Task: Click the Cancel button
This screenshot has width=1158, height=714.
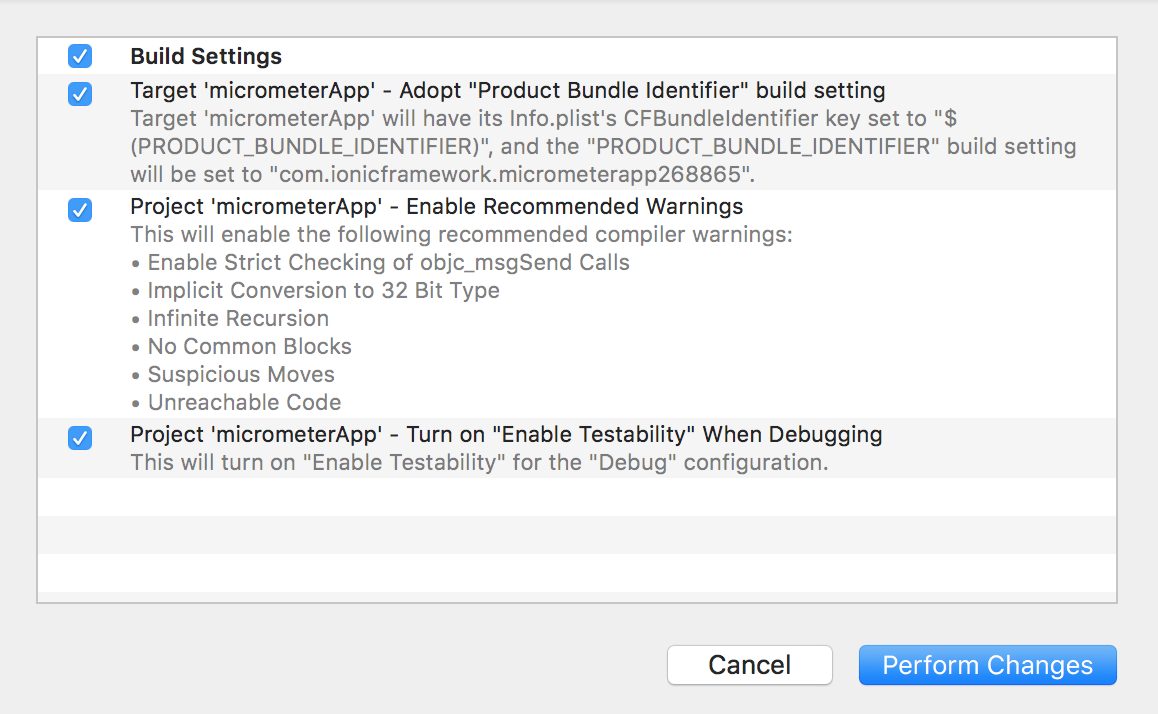Action: tap(749, 665)
